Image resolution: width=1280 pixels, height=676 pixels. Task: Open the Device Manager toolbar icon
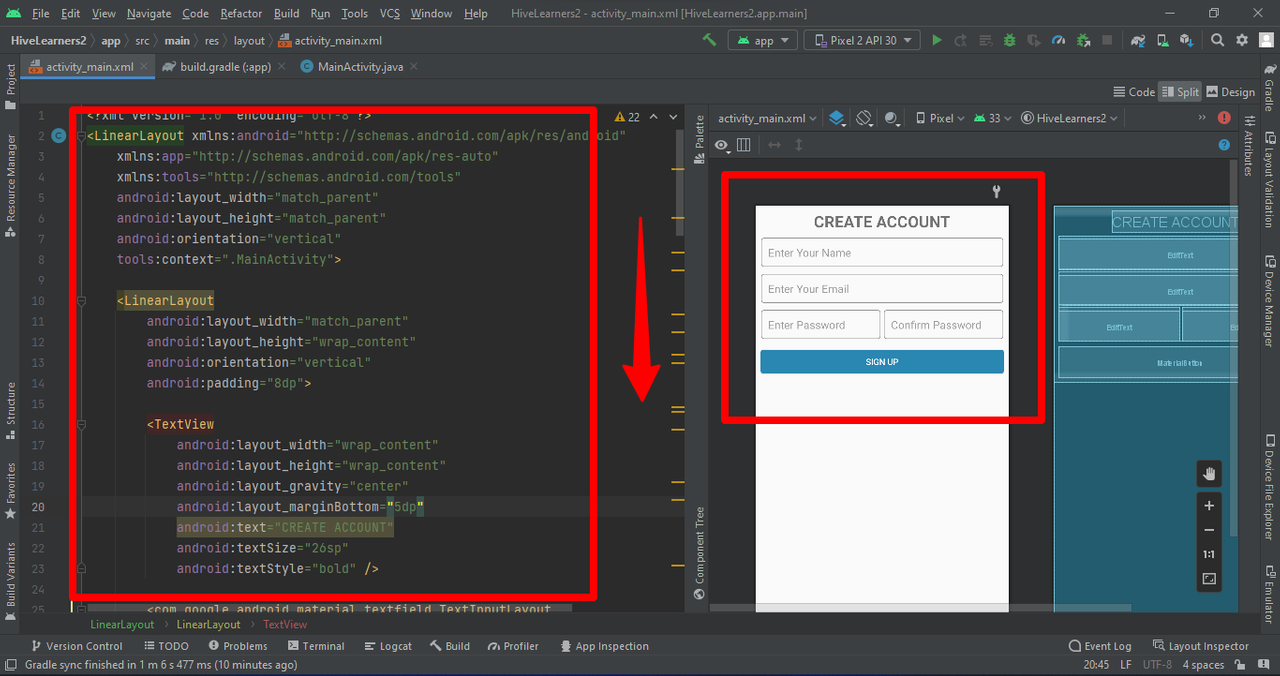coord(1163,40)
